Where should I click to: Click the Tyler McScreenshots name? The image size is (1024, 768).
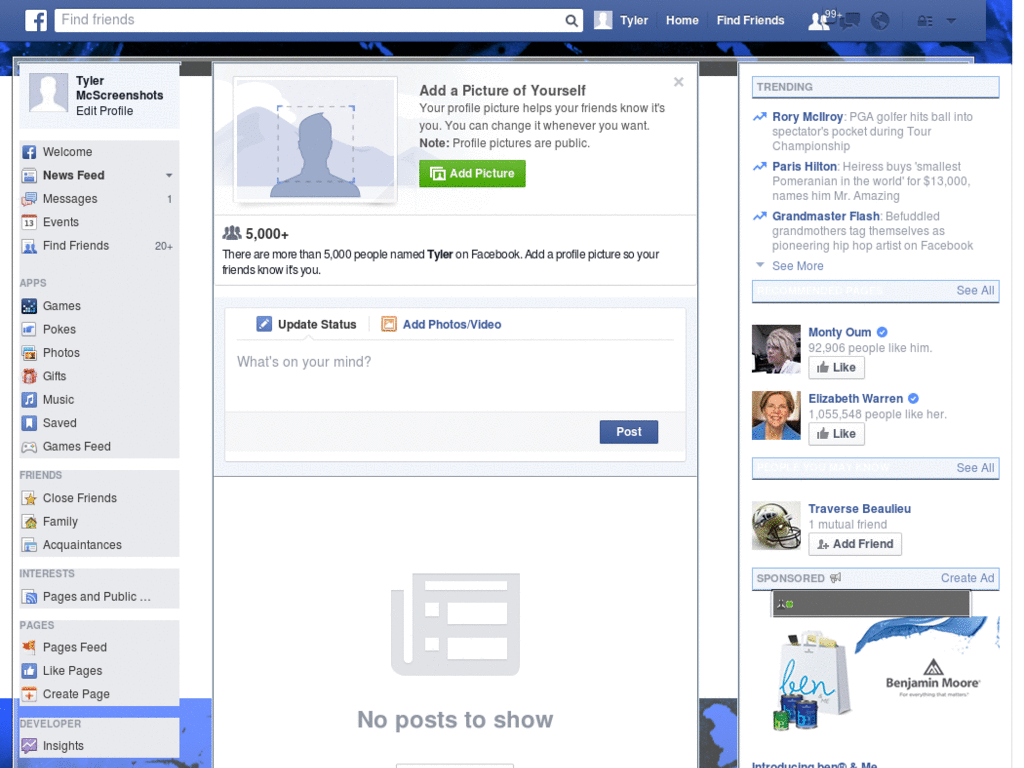pos(119,88)
